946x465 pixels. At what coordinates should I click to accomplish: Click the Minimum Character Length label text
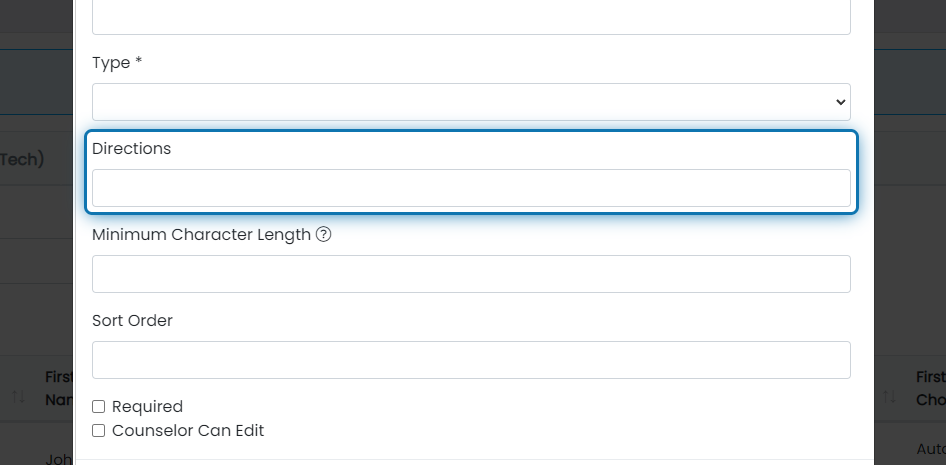(x=202, y=235)
